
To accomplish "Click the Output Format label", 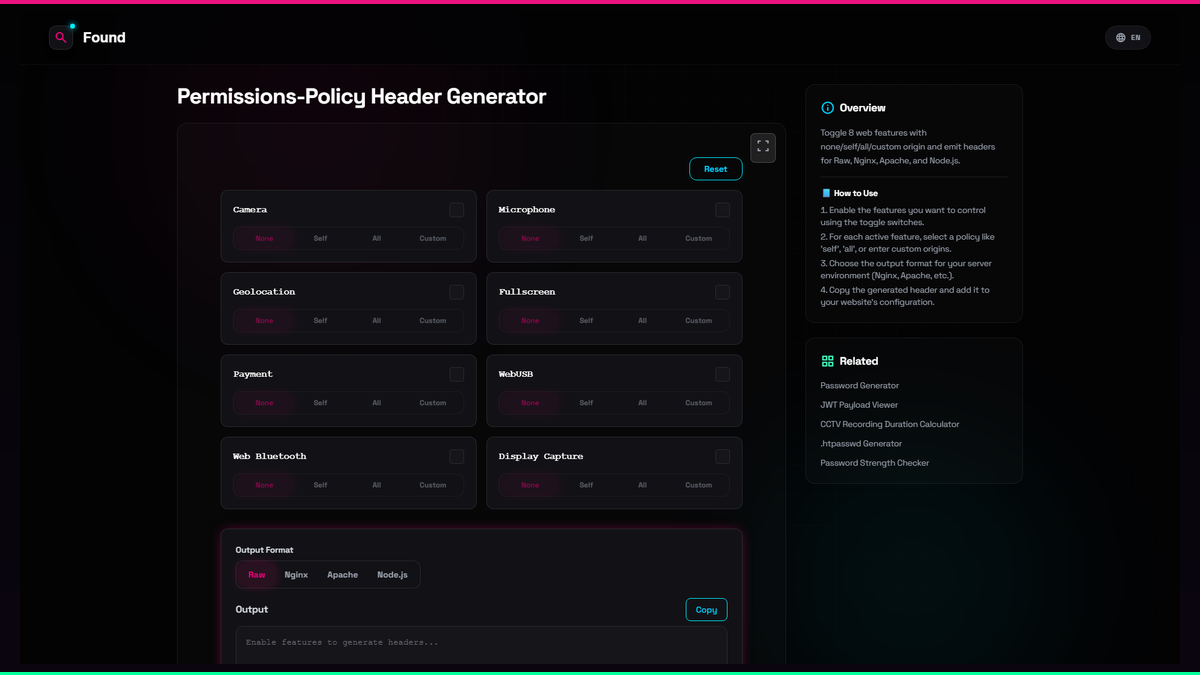I will pyautogui.click(x=265, y=550).
